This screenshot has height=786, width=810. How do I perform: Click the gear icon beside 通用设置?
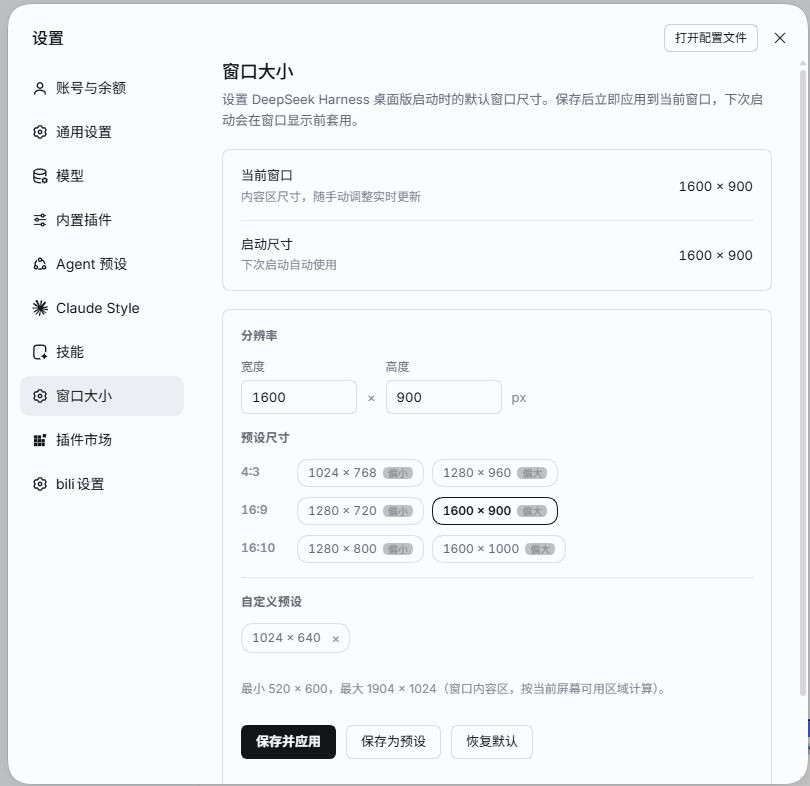[x=40, y=132]
